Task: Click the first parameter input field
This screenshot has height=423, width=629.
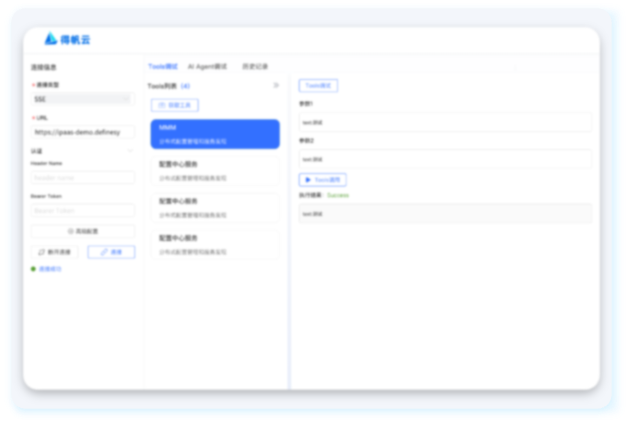Action: pos(445,122)
